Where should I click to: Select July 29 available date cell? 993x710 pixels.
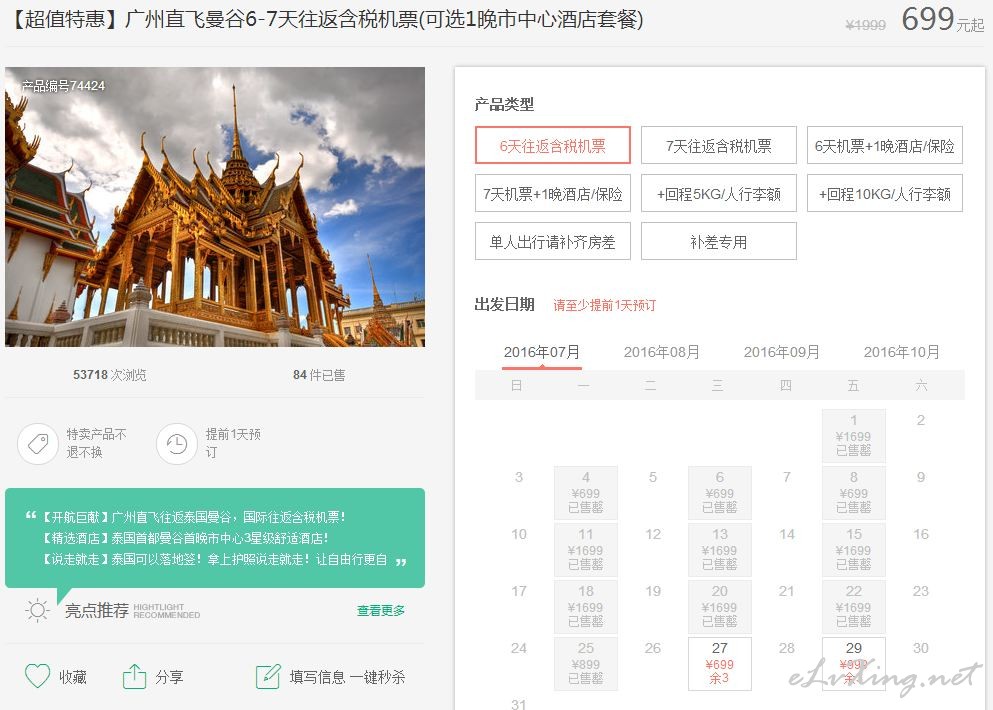pyautogui.click(x=854, y=663)
